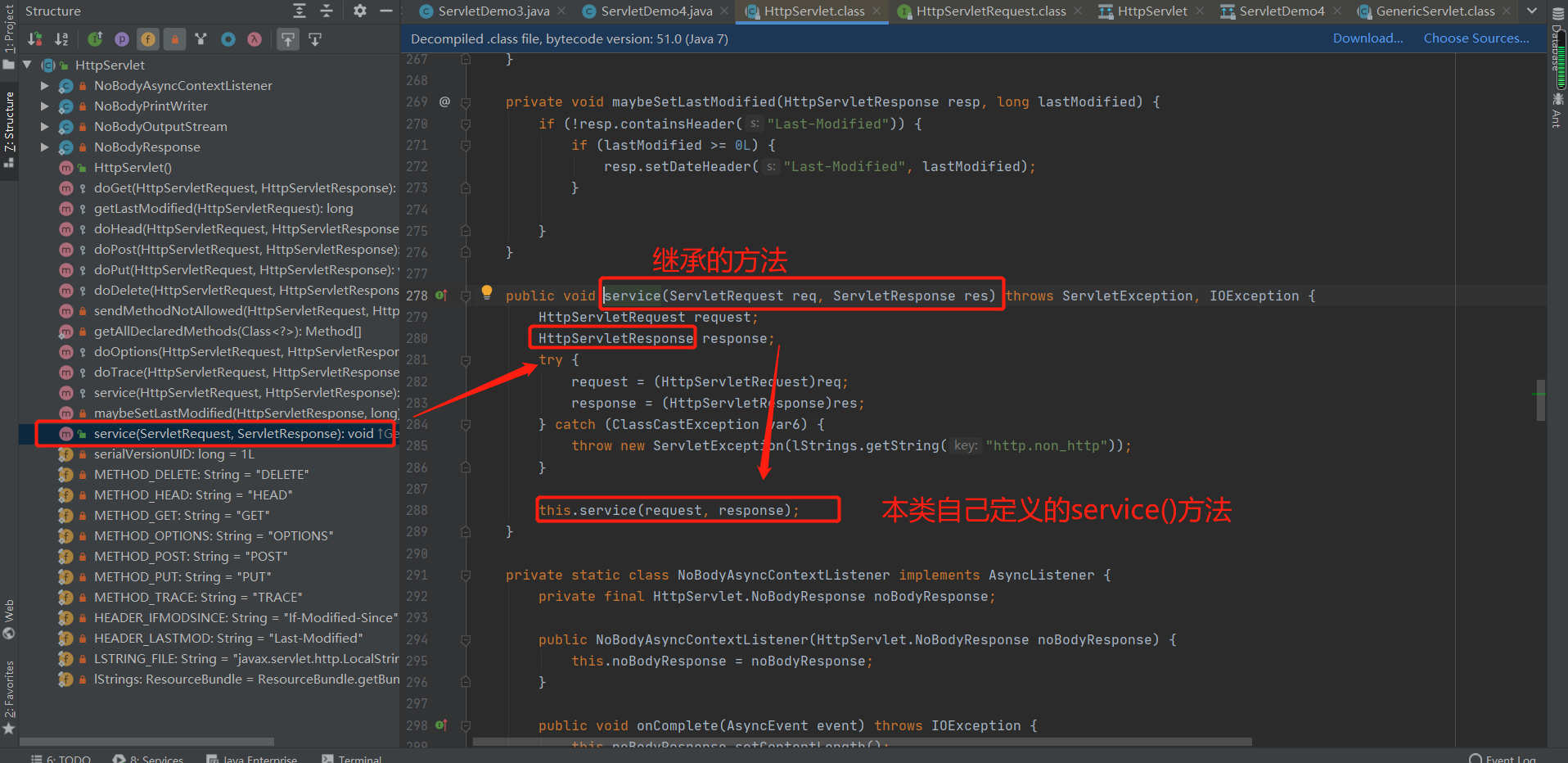Fold try block at line 281
This screenshot has width=1568, height=763.
(466, 360)
